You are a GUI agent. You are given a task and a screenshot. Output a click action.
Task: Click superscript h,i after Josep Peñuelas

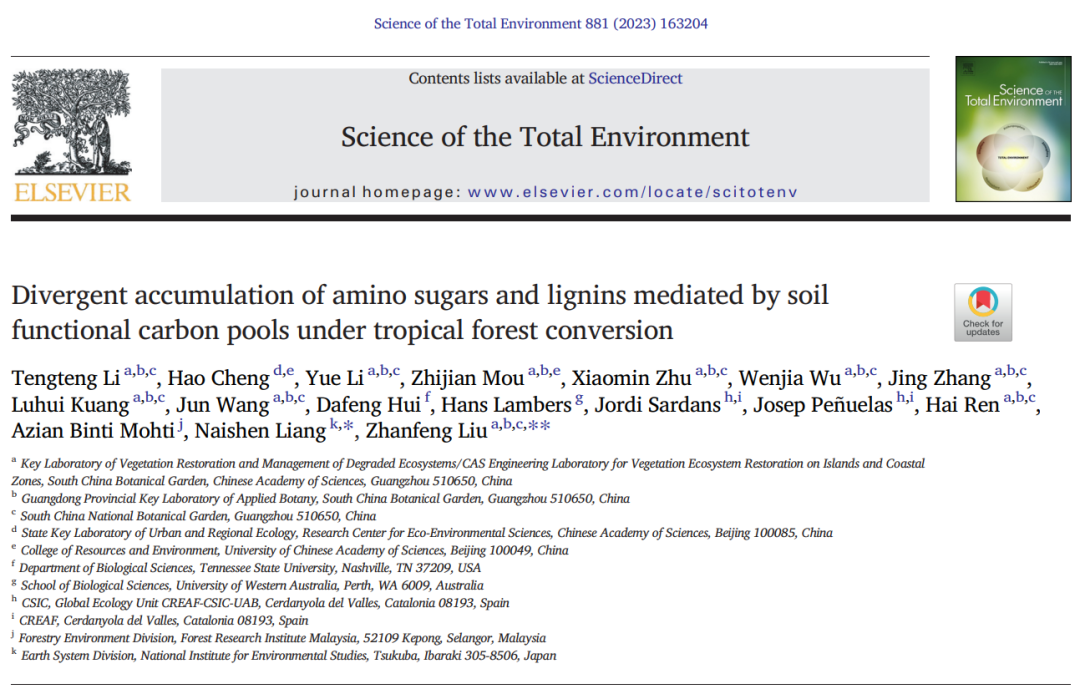(905, 397)
